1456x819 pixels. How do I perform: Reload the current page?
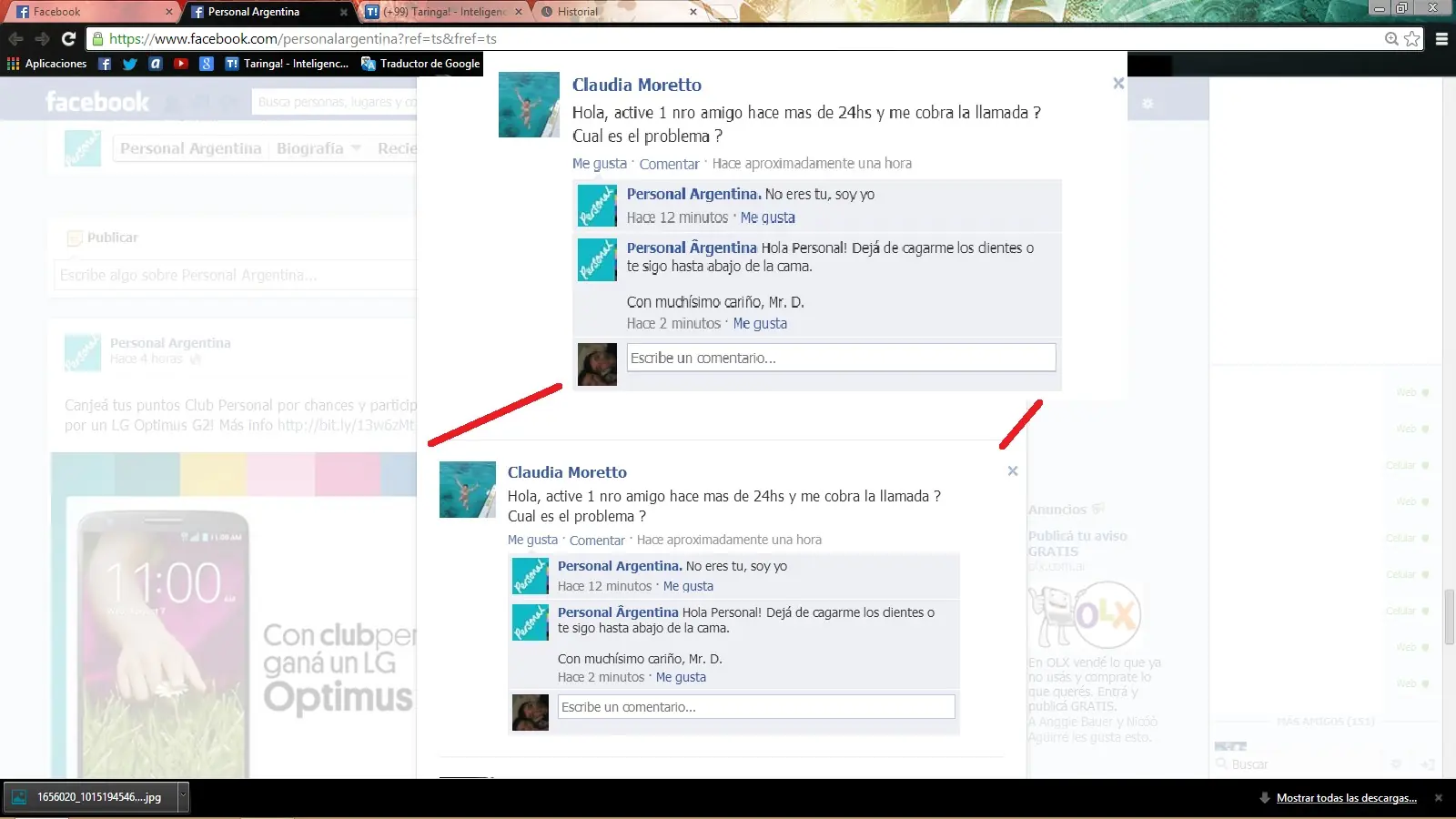coord(68,39)
